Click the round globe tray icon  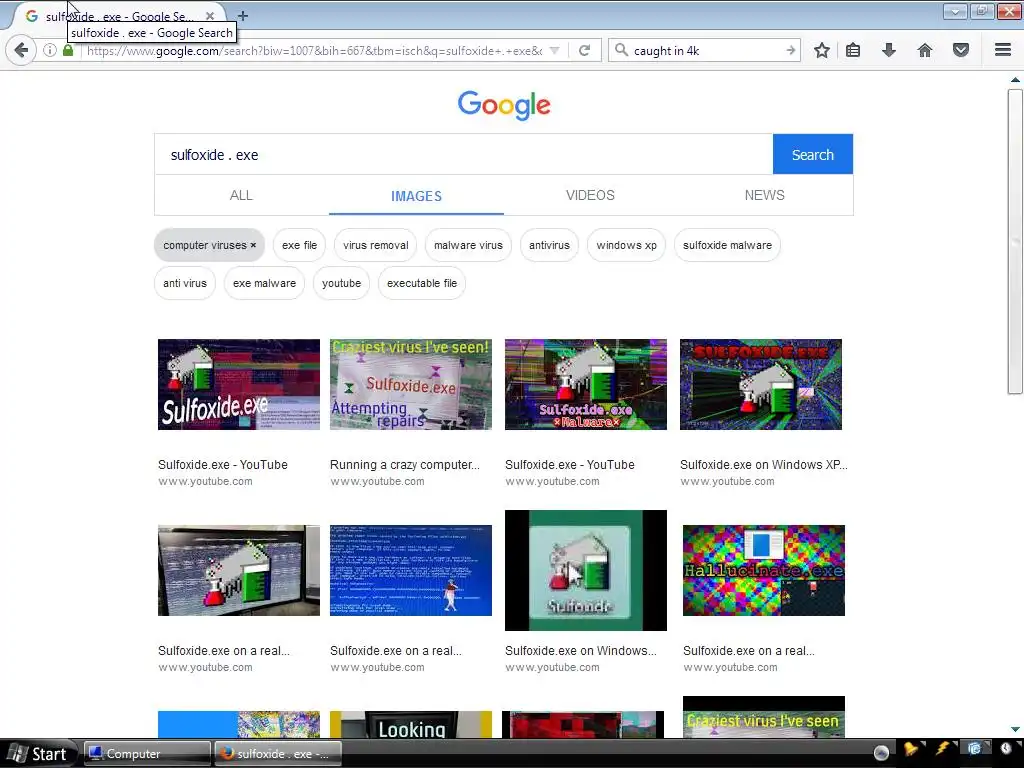(x=881, y=753)
